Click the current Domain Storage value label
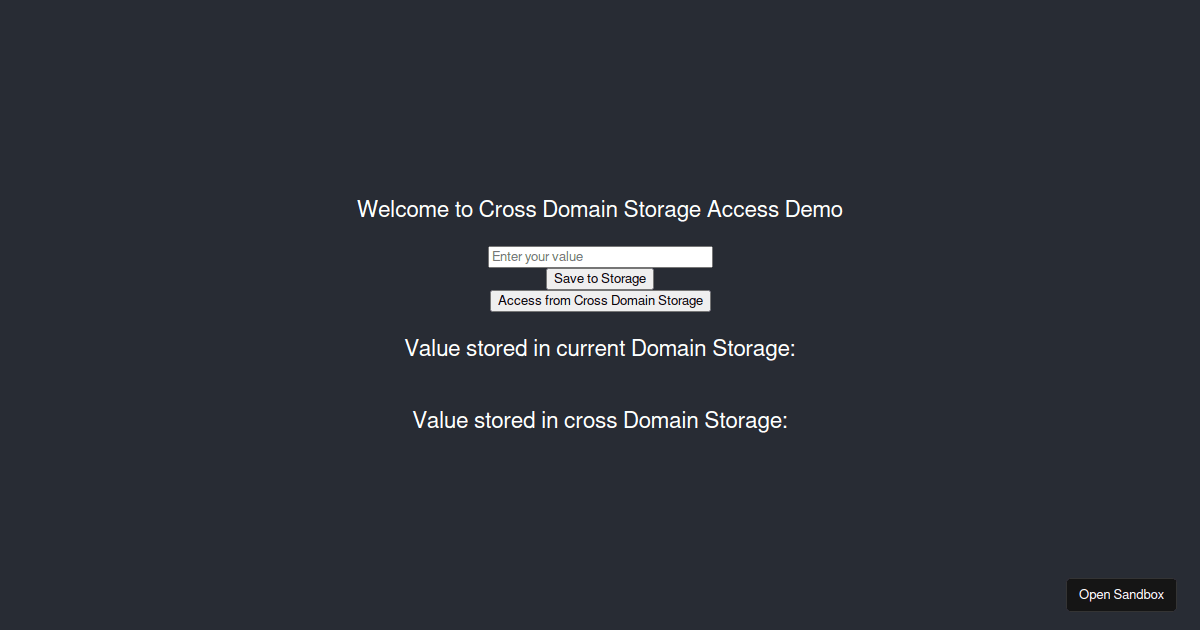Image resolution: width=1200 pixels, height=630 pixels. click(x=599, y=348)
